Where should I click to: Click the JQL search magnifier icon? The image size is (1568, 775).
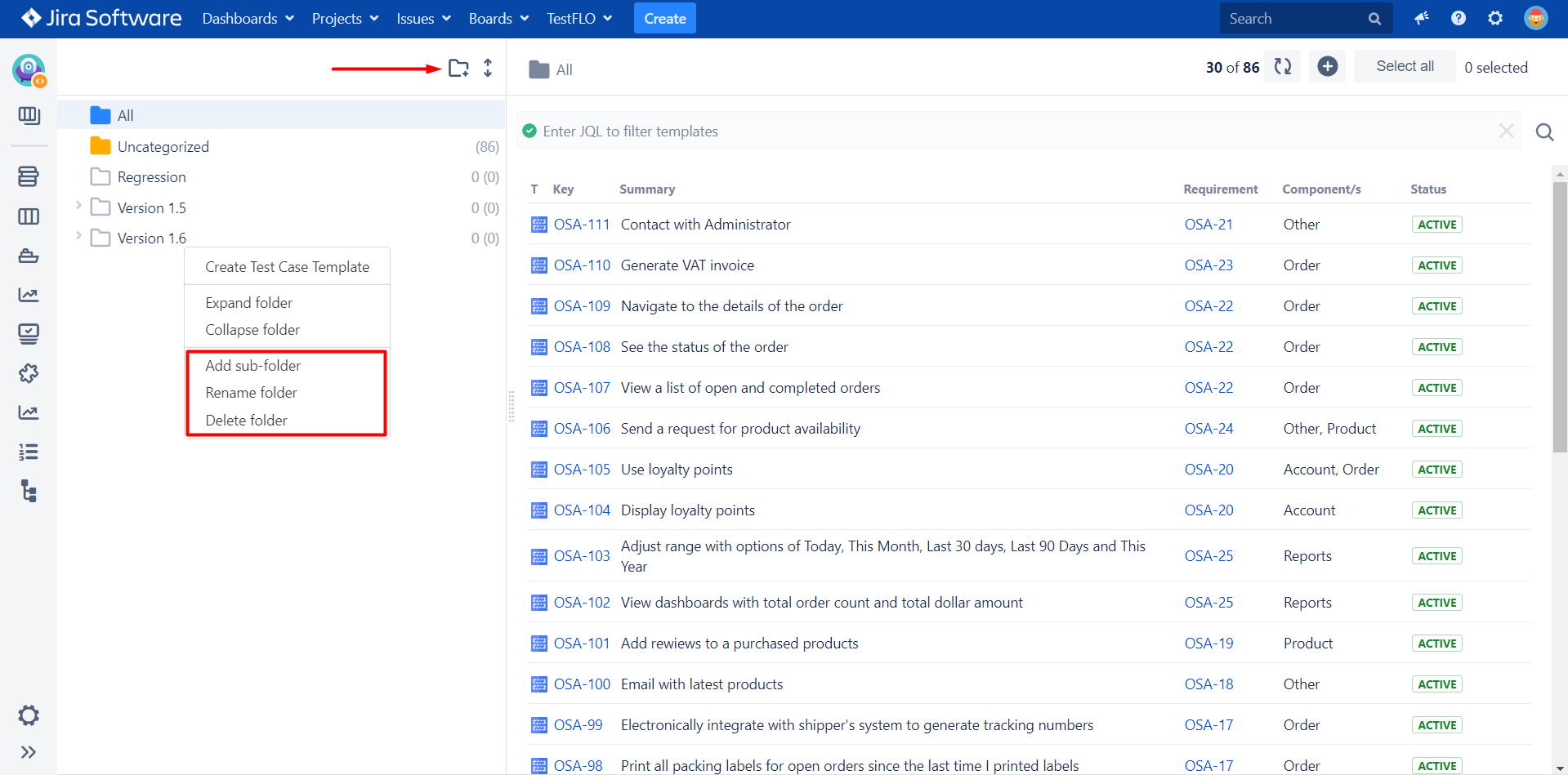[1544, 131]
